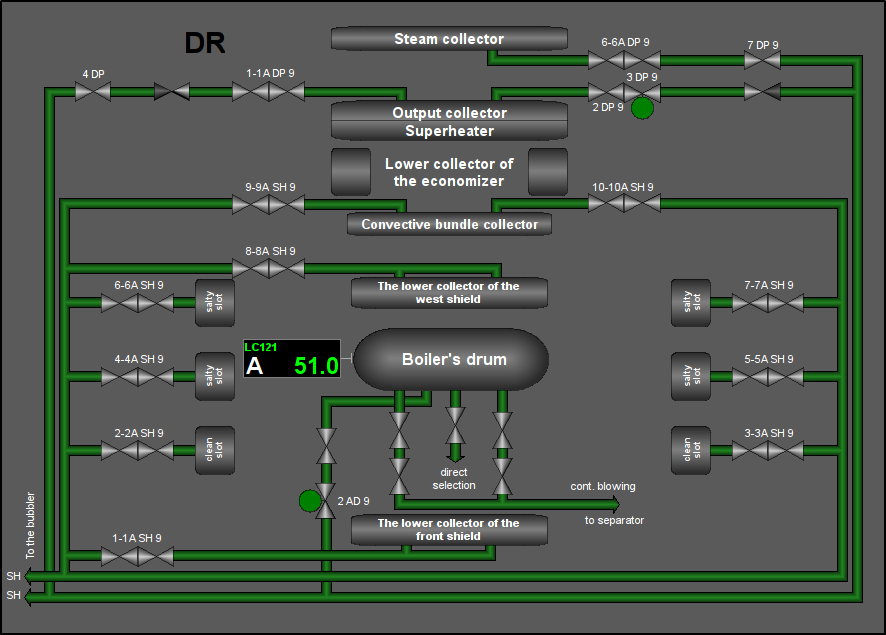The width and height of the screenshot is (886, 635).
Task: Select the Convective bundle collector
Action: [x=449, y=224]
